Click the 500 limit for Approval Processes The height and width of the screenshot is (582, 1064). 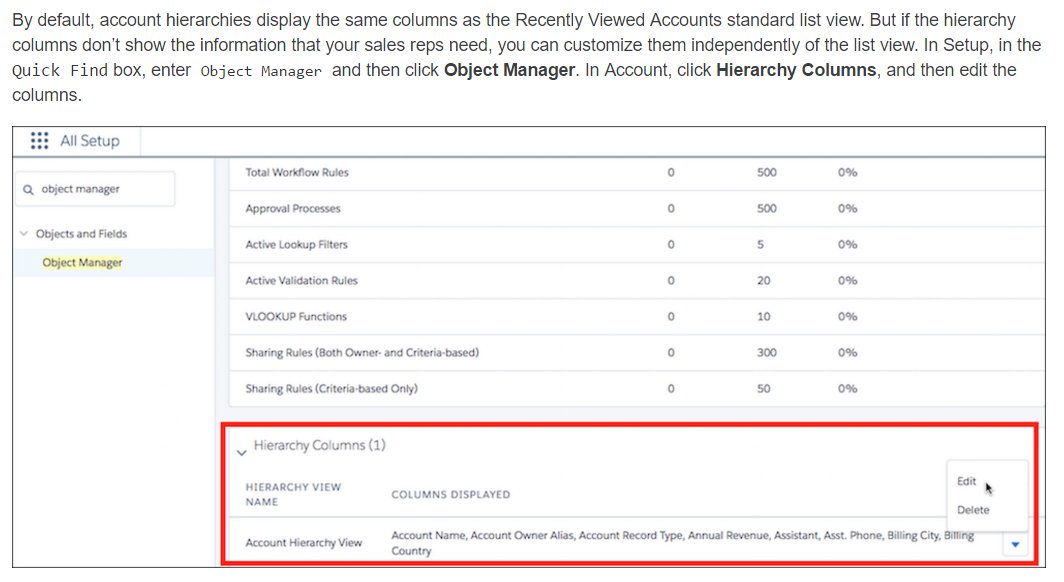click(767, 208)
